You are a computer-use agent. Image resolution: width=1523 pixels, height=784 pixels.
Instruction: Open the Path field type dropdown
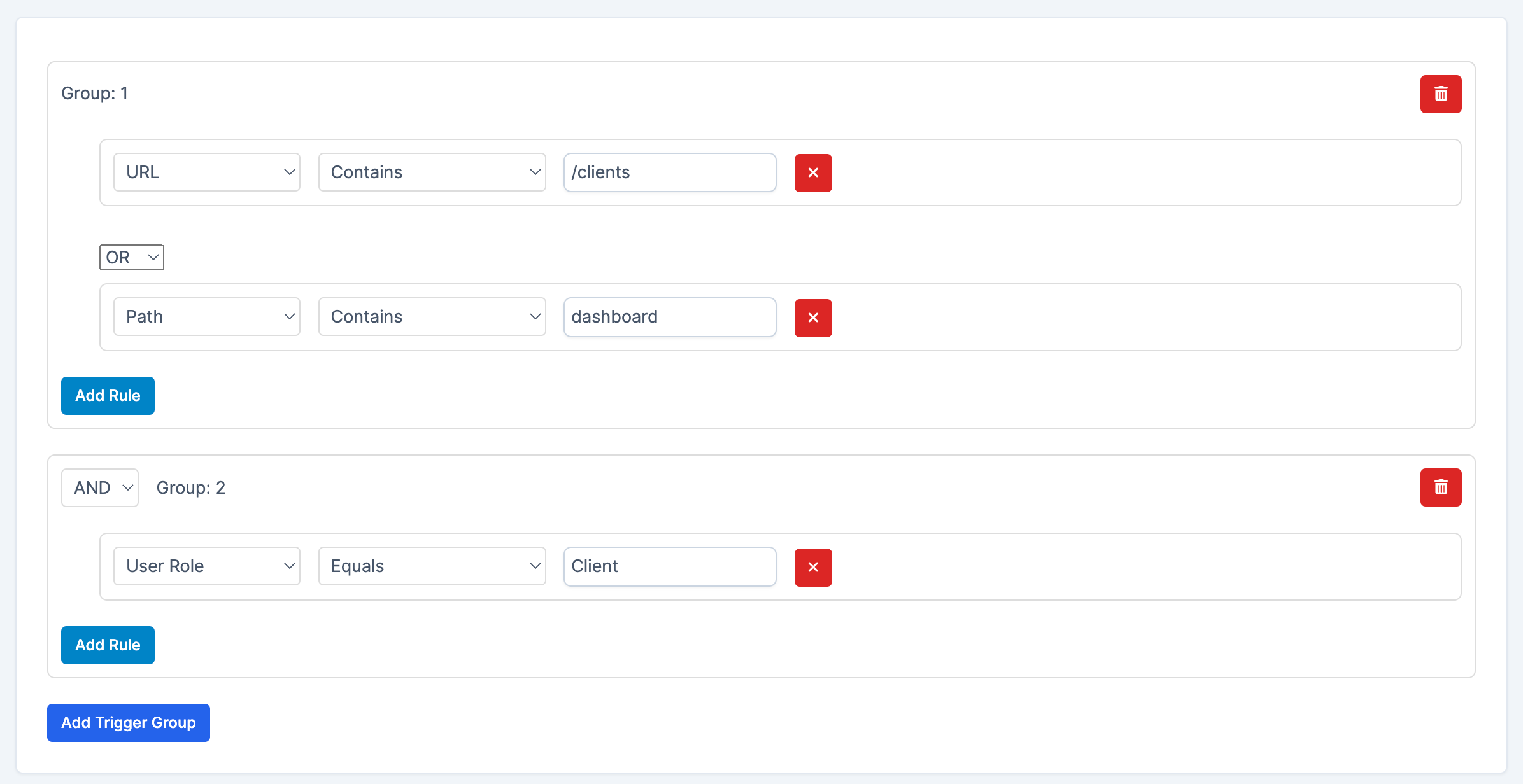[x=206, y=317]
